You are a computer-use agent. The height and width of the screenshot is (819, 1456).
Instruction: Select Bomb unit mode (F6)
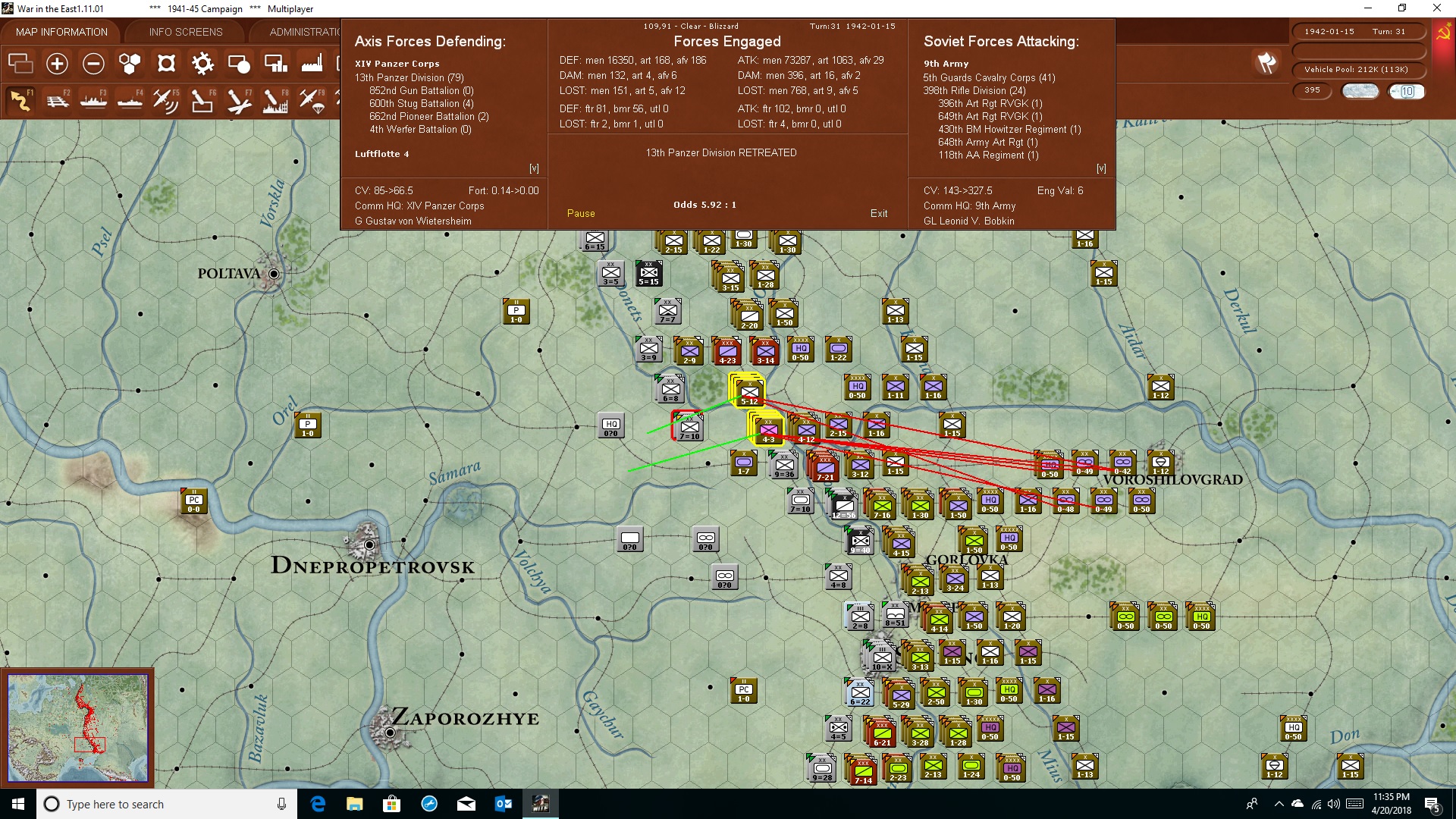click(202, 100)
